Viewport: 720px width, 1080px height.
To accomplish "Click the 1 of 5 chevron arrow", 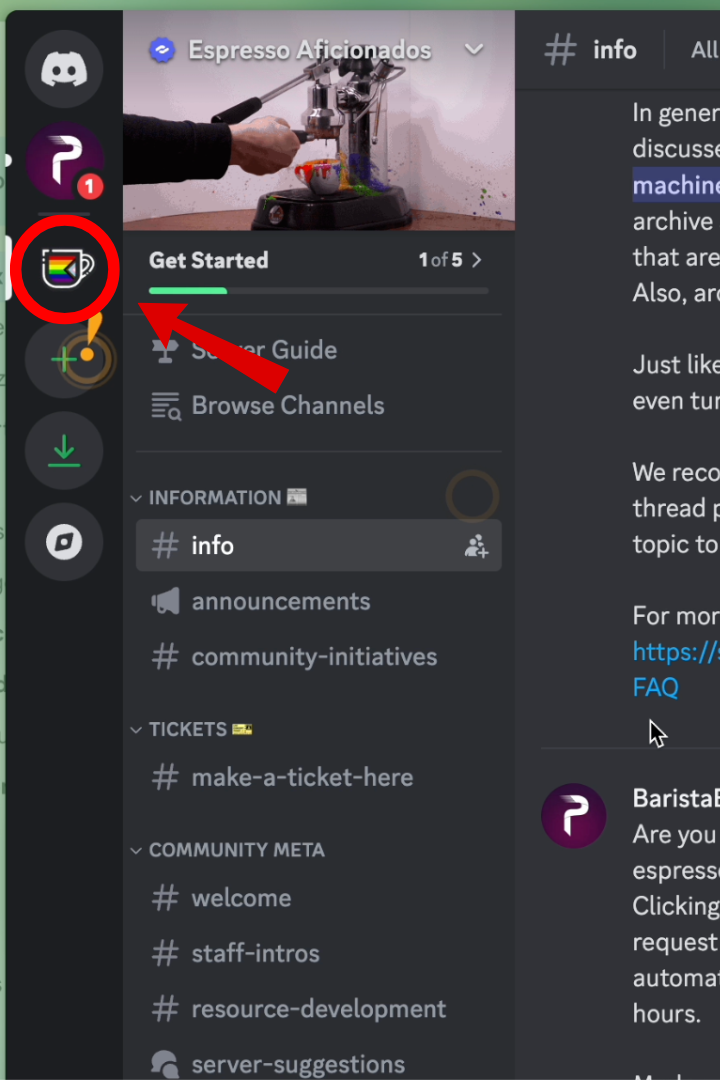I will [x=476, y=260].
